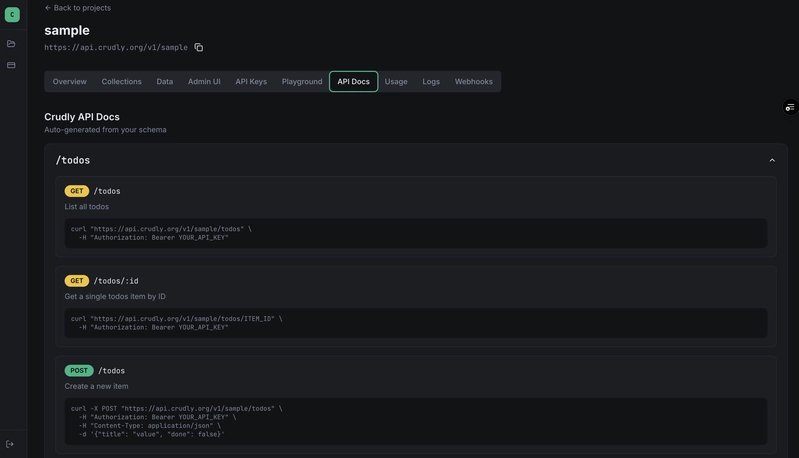Screen dimensions: 799x458
Task: Select the Data tab
Action: [165, 82]
